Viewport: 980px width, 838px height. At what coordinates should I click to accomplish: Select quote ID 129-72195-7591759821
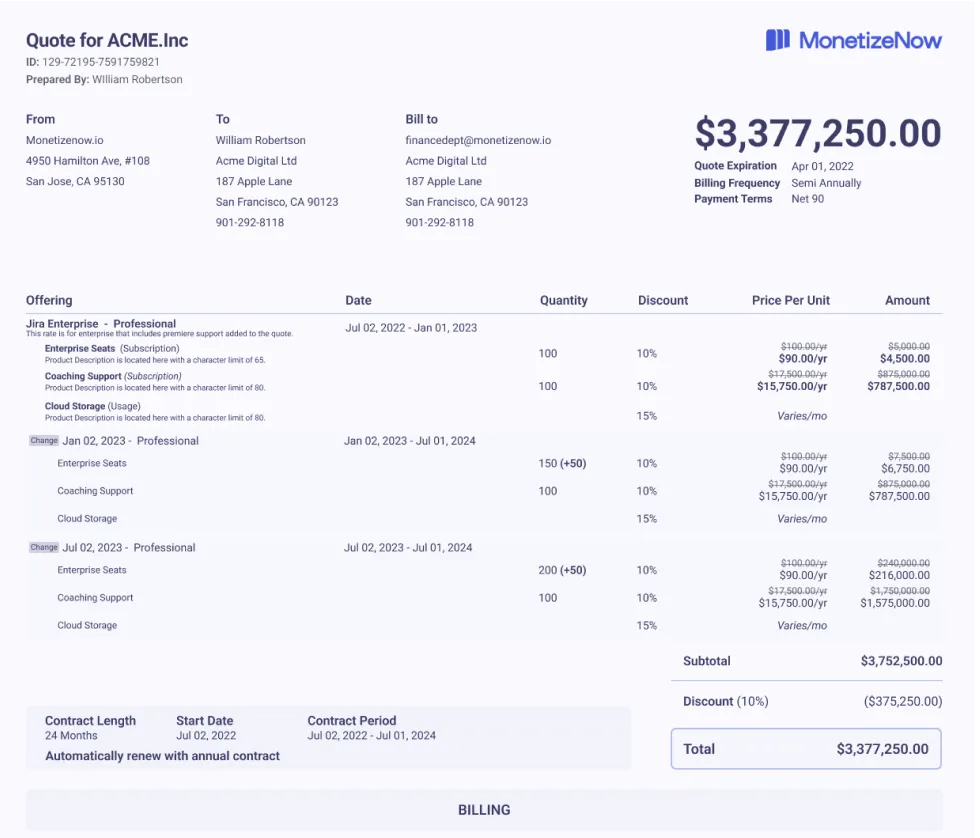point(101,62)
